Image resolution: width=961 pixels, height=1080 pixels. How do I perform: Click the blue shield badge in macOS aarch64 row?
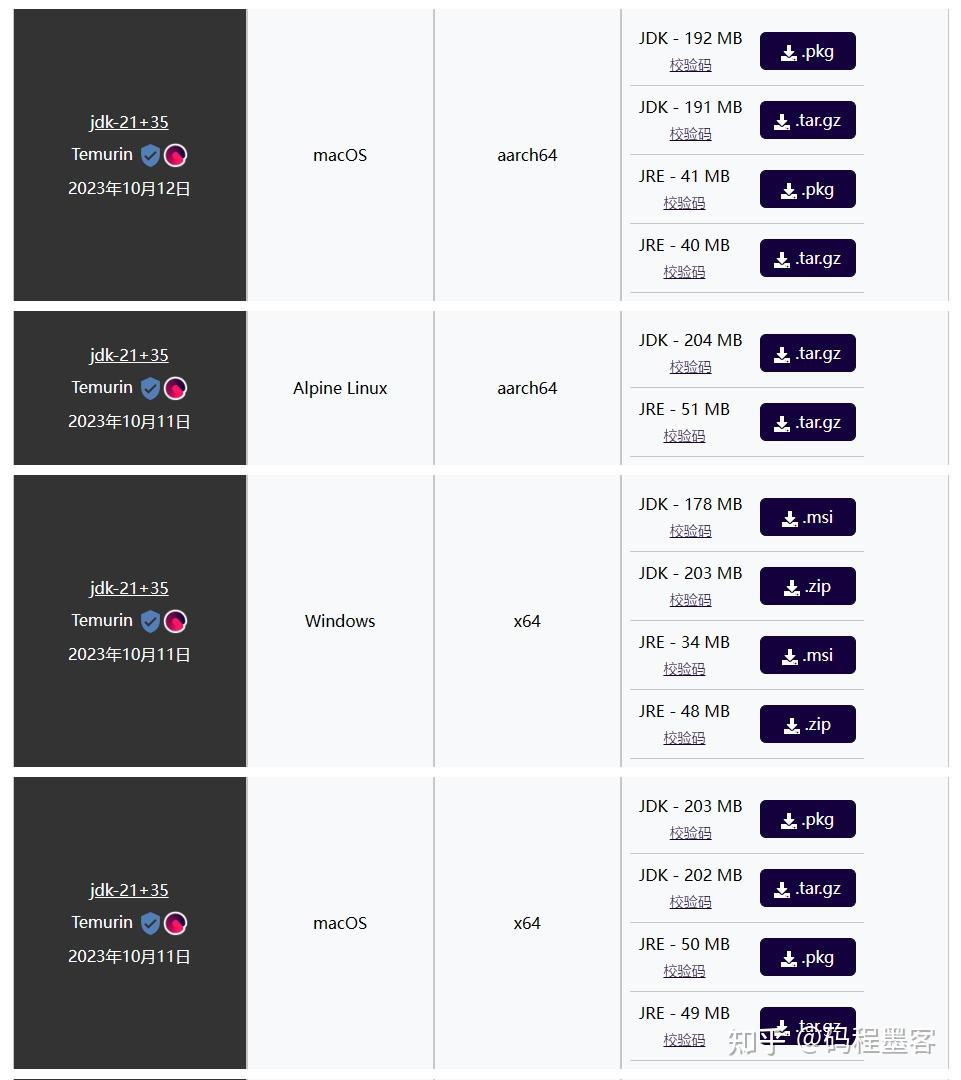(x=150, y=155)
